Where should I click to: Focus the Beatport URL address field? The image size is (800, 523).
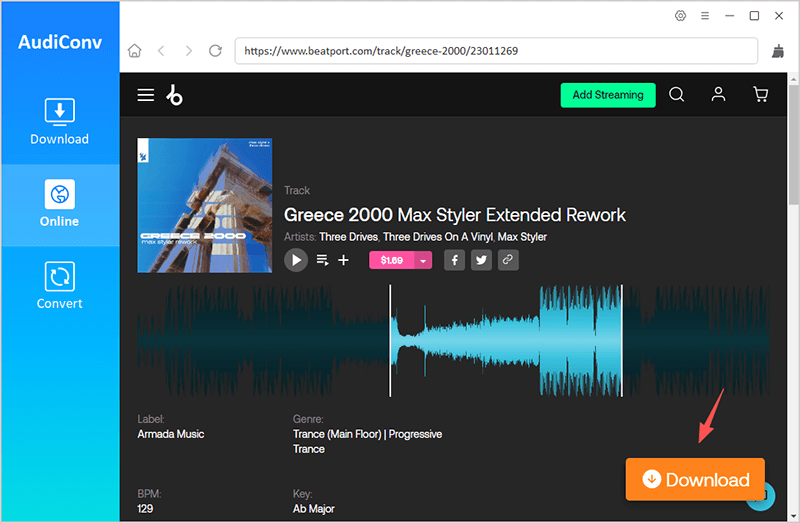pyautogui.click(x=496, y=51)
